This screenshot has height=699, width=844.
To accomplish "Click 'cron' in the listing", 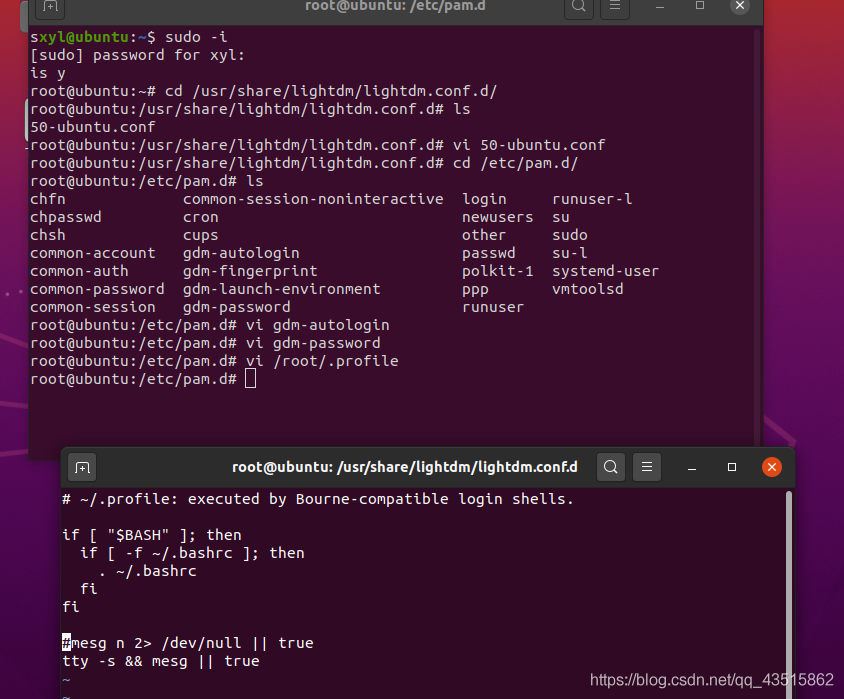I will pos(201,217).
